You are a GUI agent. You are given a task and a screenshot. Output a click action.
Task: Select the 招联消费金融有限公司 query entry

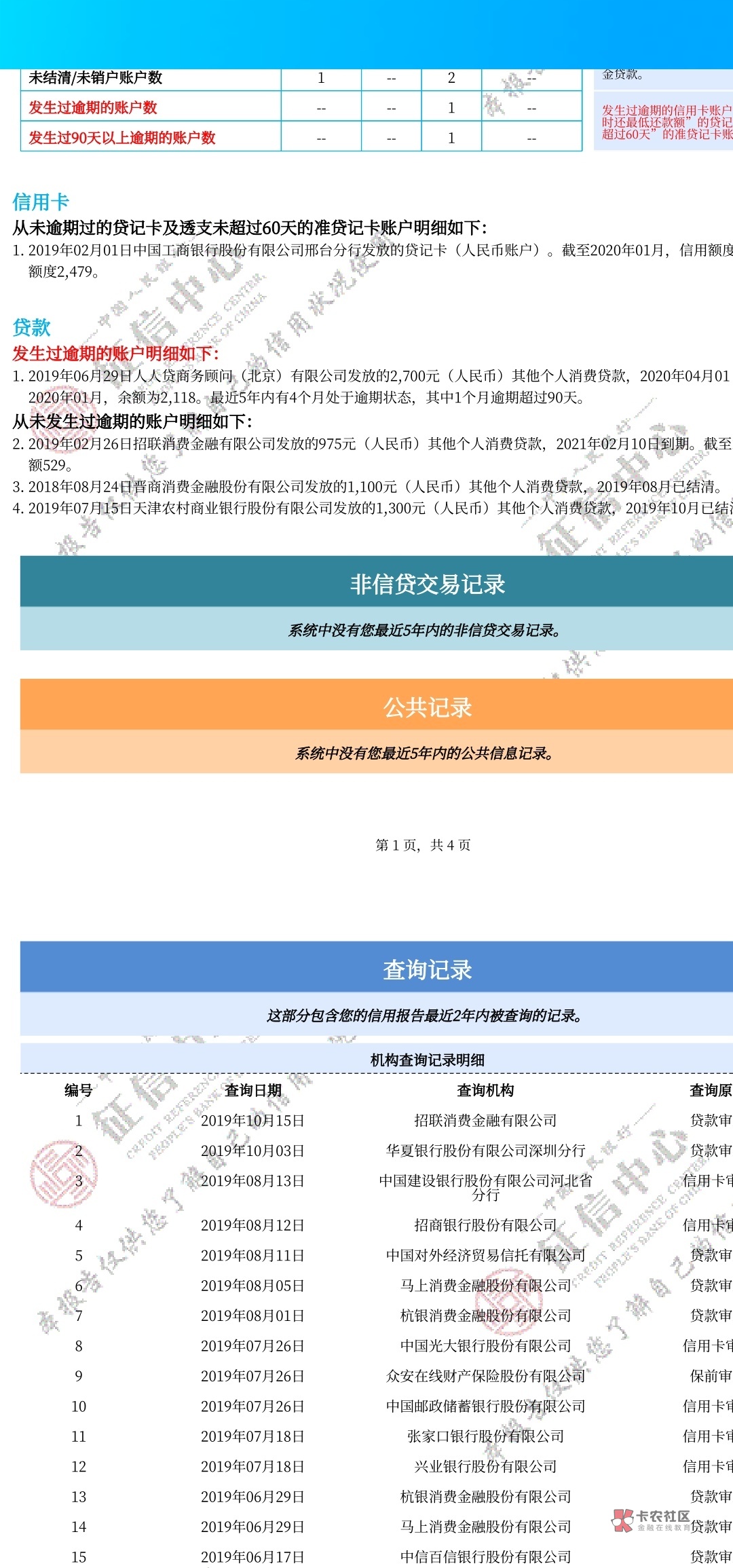pyautogui.click(x=485, y=1121)
